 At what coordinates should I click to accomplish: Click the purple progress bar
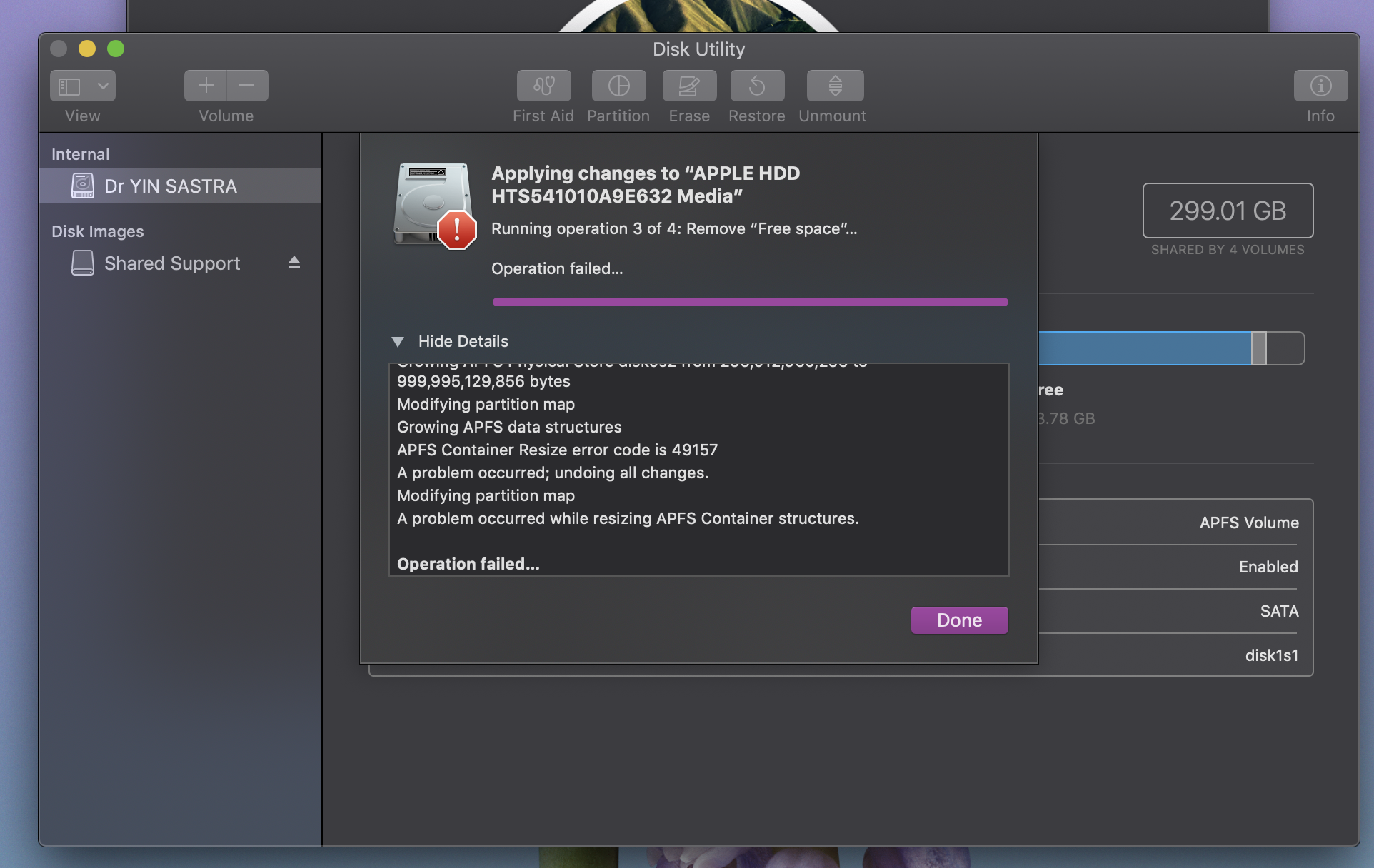(750, 302)
